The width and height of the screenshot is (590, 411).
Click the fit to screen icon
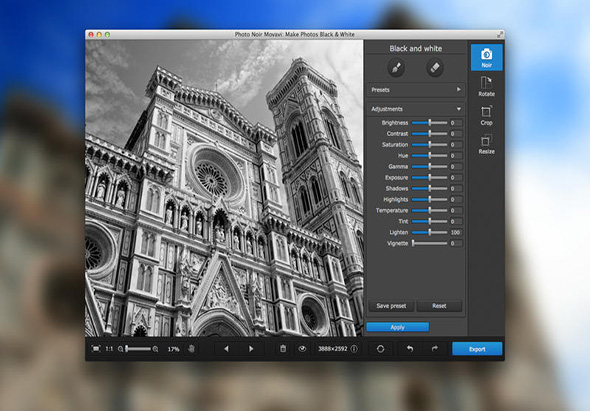click(x=96, y=349)
